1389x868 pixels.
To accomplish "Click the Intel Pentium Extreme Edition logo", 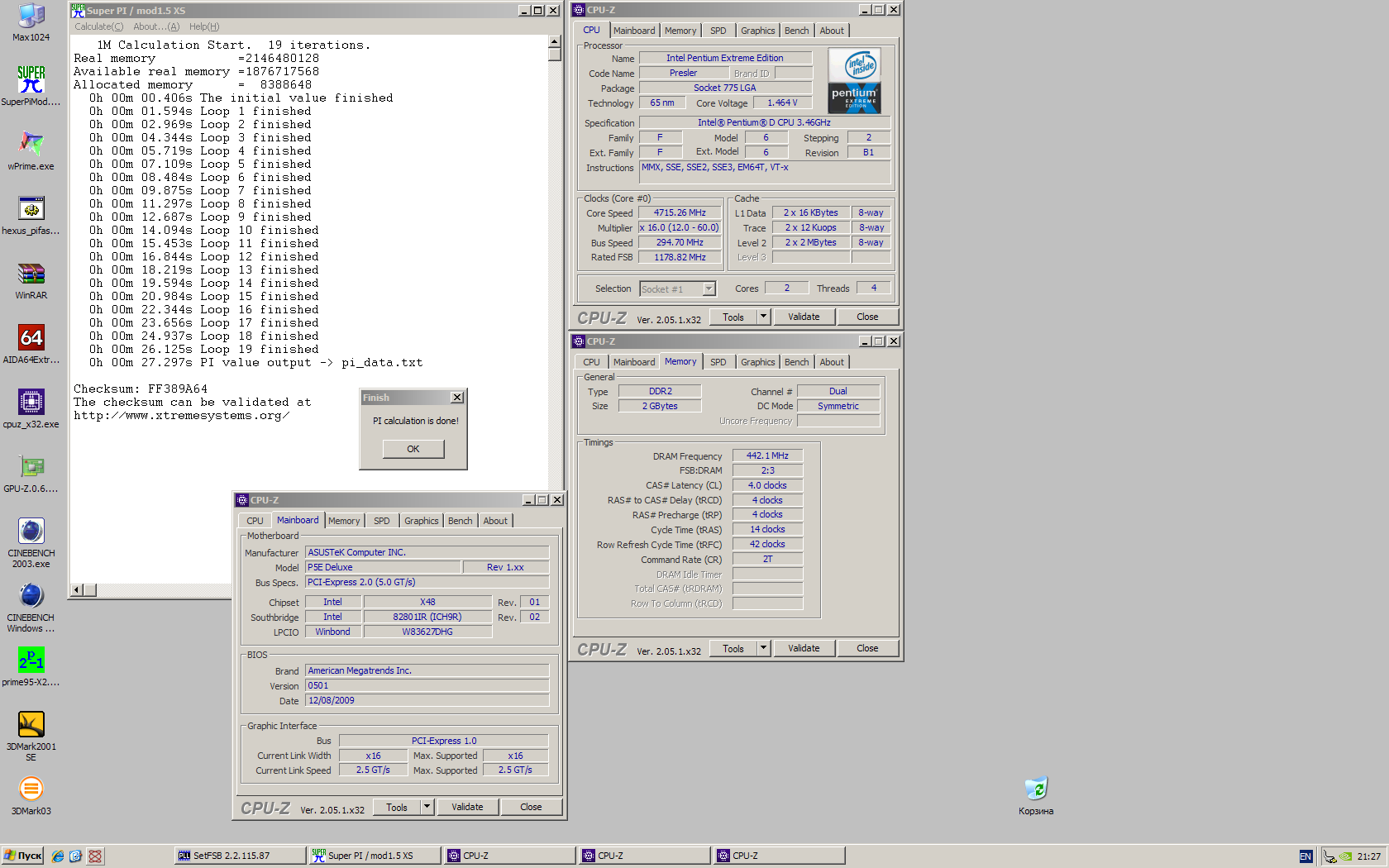I will (x=854, y=81).
